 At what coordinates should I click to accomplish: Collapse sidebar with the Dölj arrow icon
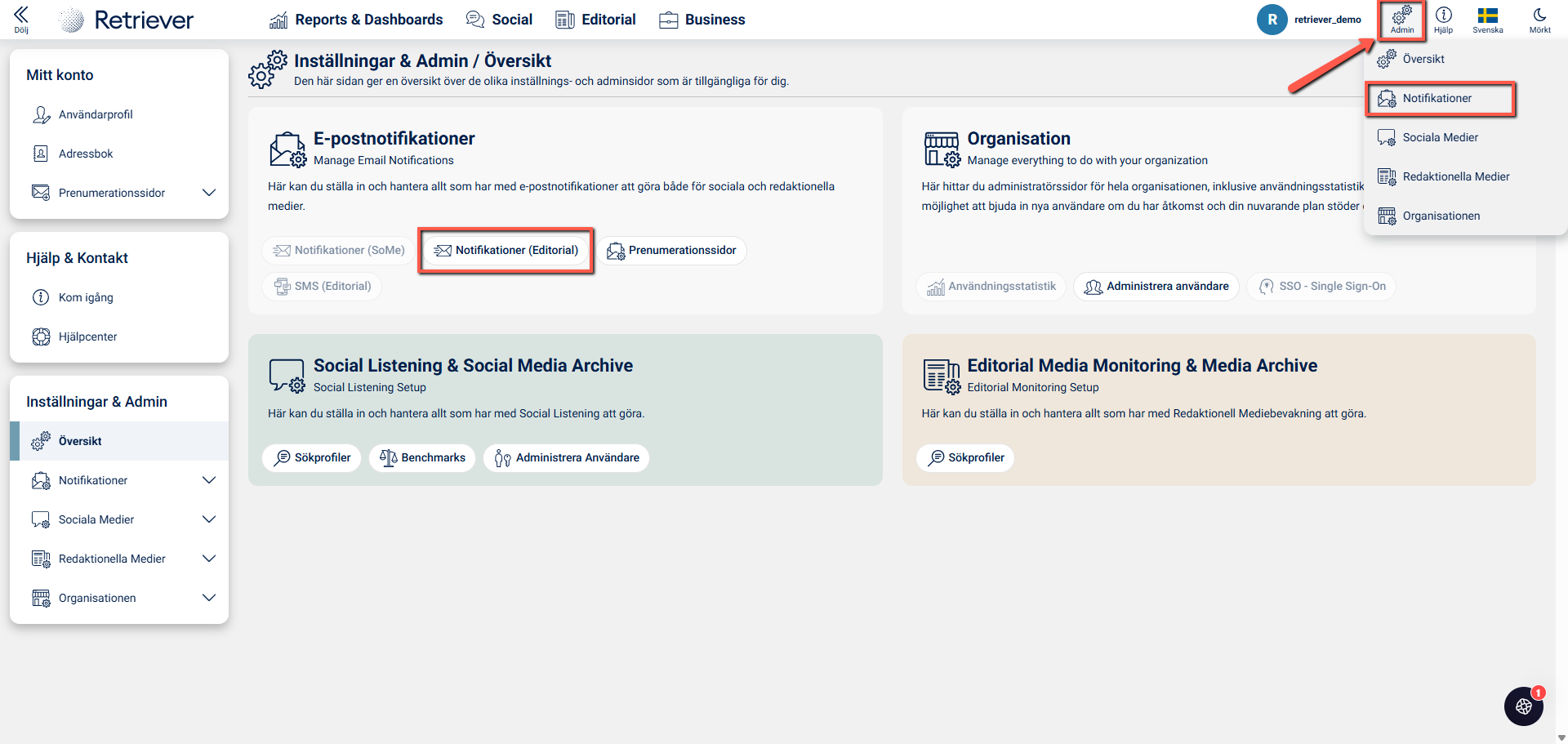[x=21, y=15]
